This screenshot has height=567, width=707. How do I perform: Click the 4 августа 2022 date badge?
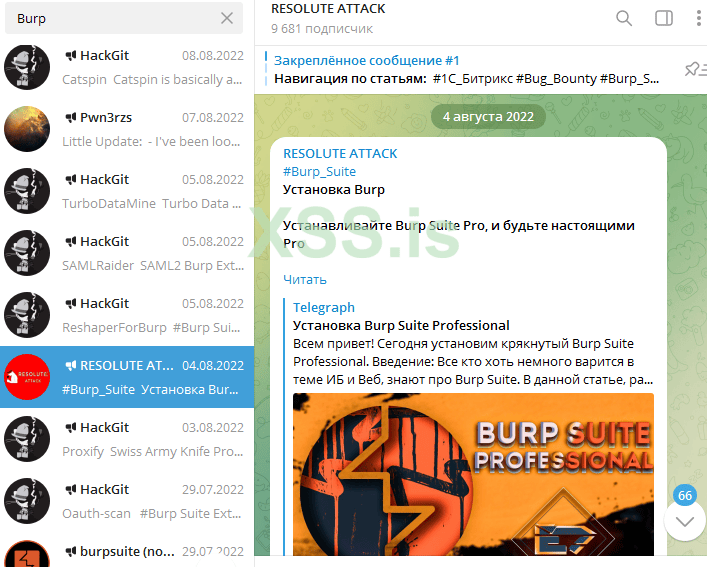pos(488,117)
